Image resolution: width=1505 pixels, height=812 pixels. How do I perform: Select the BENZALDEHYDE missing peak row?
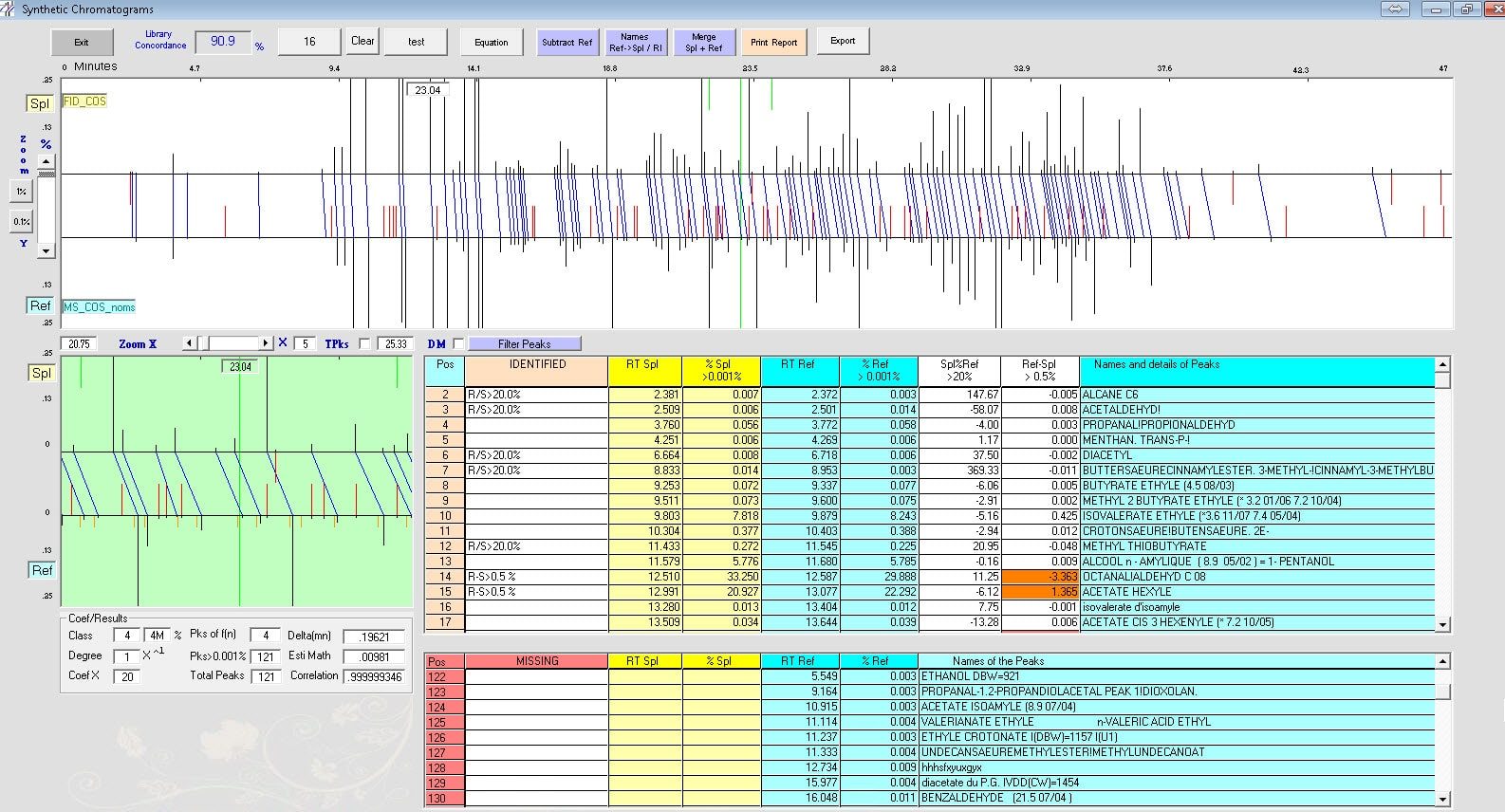[930, 798]
